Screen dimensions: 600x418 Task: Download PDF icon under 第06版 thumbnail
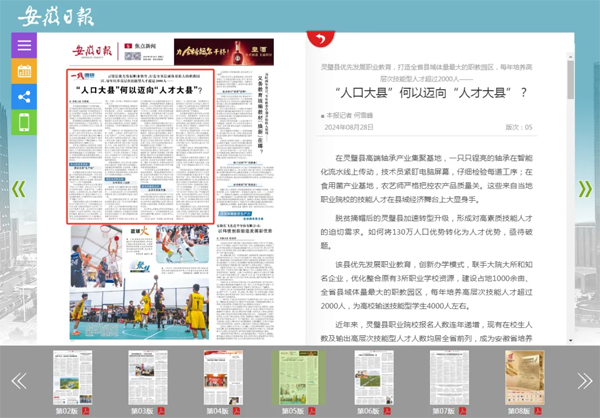[386, 411]
